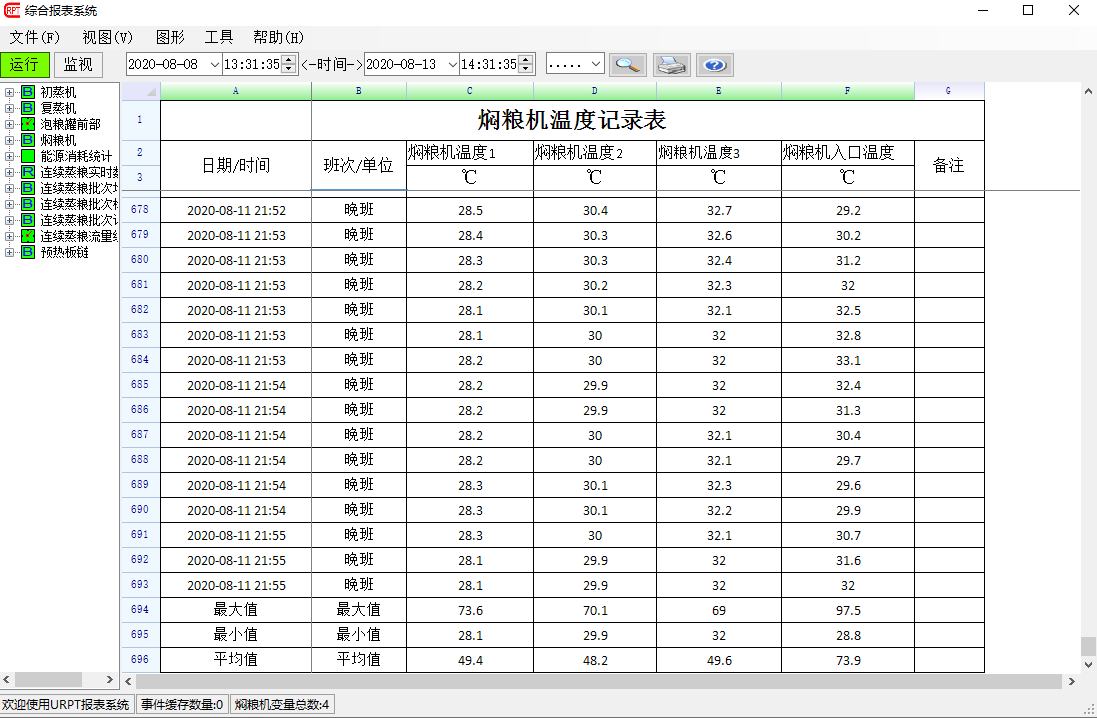Expand the 焖粮机 tree node
Viewport: 1097px width, 718px height.
coord(9,140)
